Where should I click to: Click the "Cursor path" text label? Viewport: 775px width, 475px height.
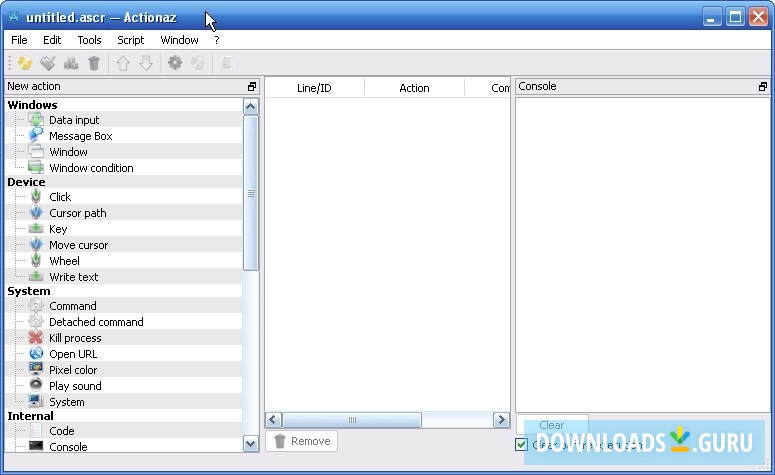pyautogui.click(x=78, y=213)
